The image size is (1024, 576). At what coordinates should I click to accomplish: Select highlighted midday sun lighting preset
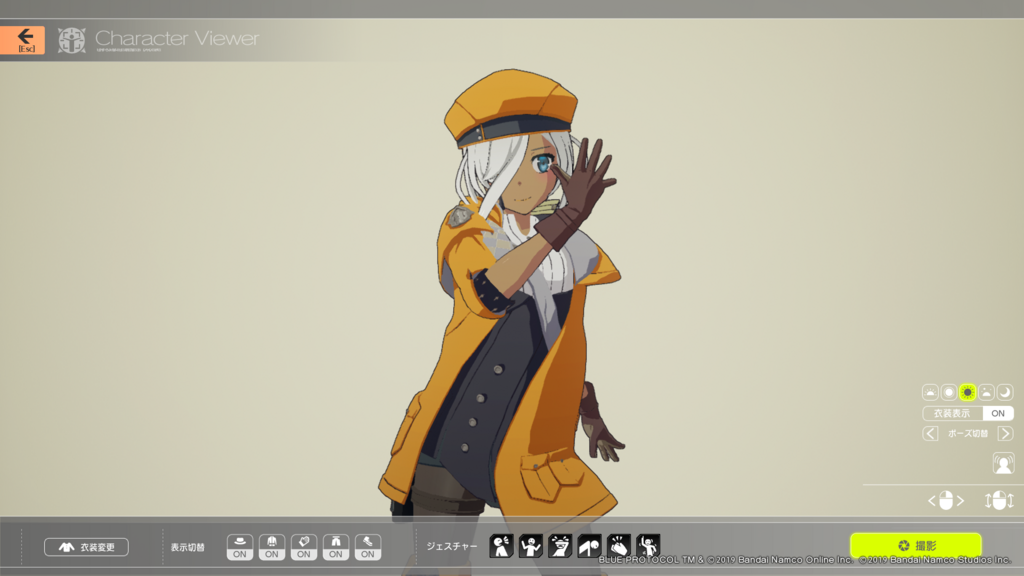click(968, 392)
